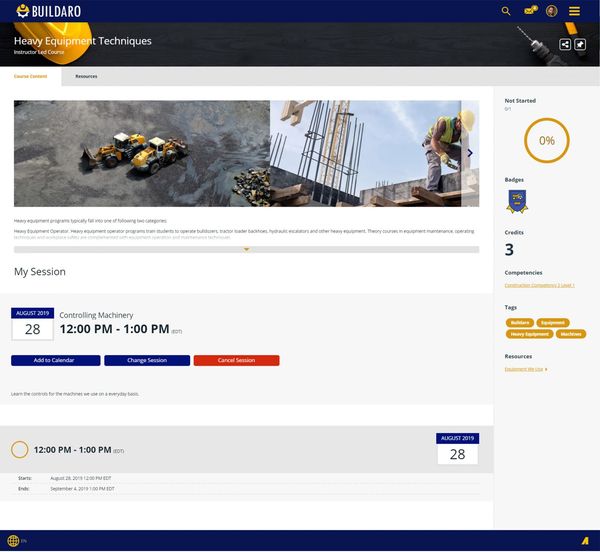600x552 pixels.
Task: Open the messages envelope icon
Action: point(530,10)
